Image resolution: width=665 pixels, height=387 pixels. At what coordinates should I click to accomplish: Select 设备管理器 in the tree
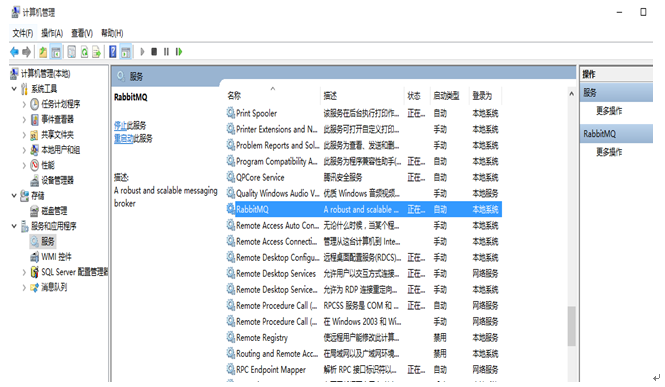click(x=57, y=181)
